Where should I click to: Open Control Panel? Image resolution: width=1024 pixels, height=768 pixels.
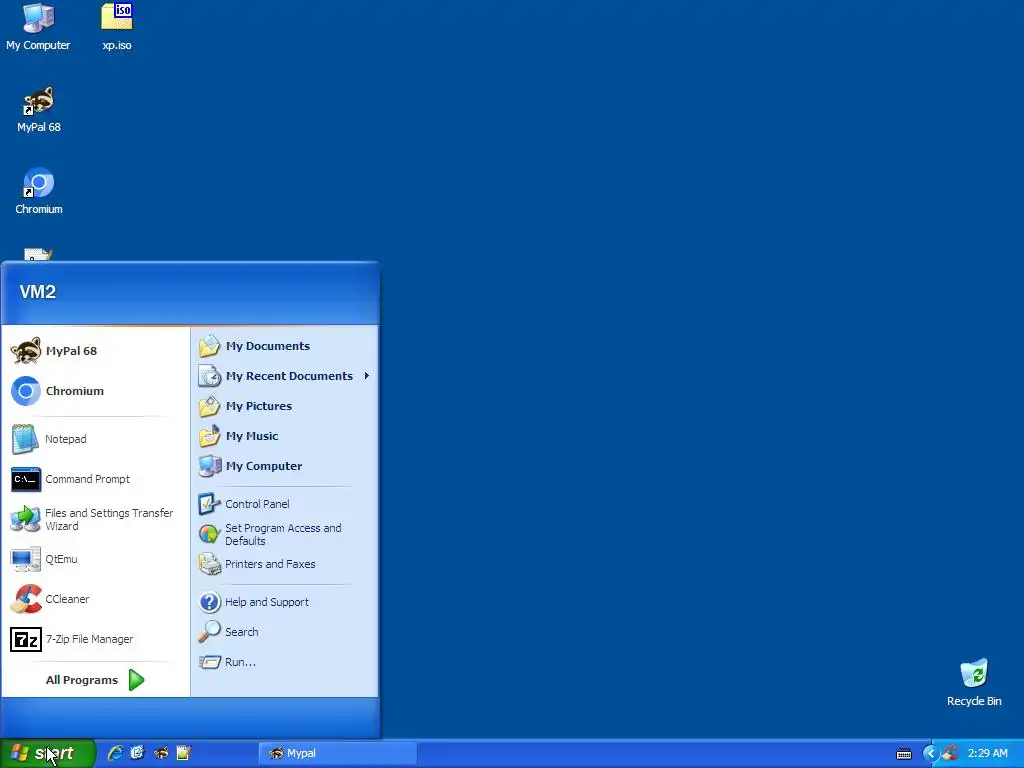click(x=284, y=504)
